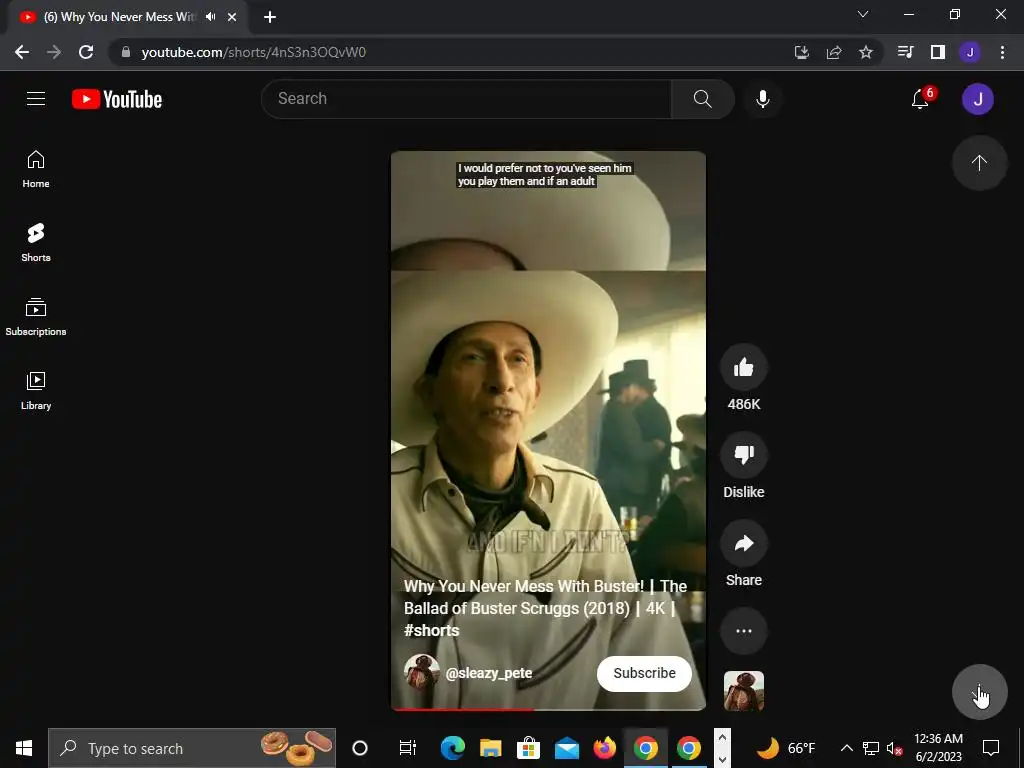Go to the next short with down arrow
The height and width of the screenshot is (768, 1024).
pos(979,692)
